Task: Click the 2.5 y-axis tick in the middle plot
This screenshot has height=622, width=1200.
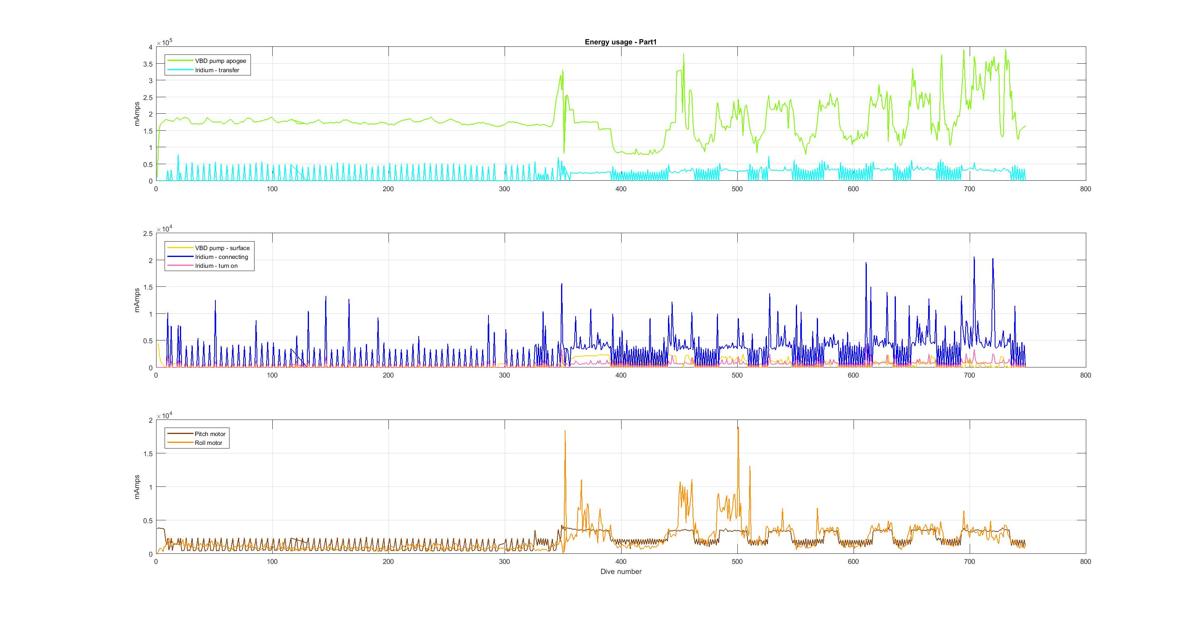Action: [x=147, y=234]
